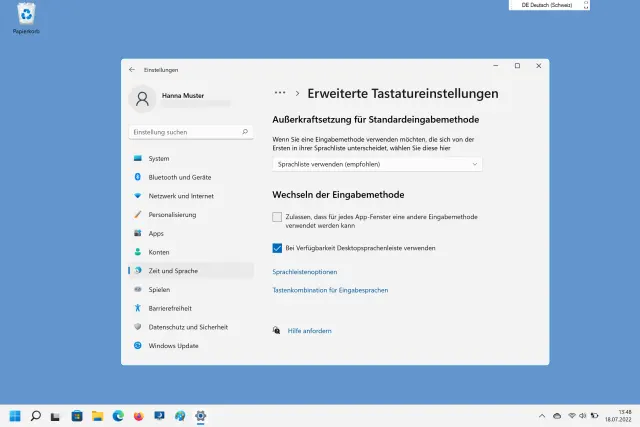The height and width of the screenshot is (427, 640).
Task: Click the volume speaker tray icon
Action: point(582,416)
